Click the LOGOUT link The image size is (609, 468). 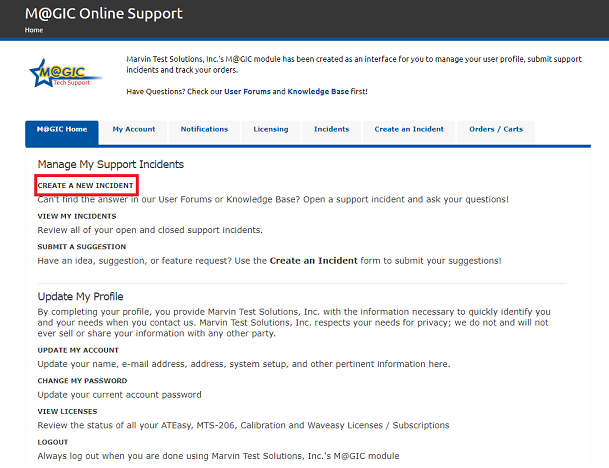click(x=53, y=442)
